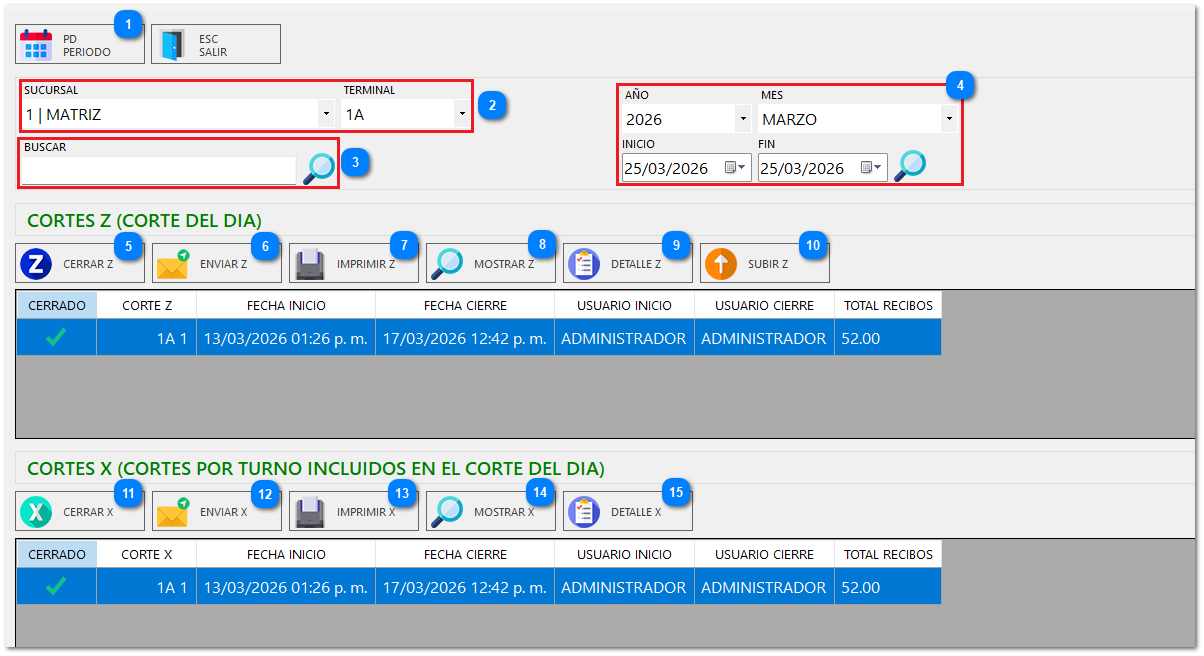Click Total Recibos header in Cortes Z table
The height and width of the screenshot is (656, 1204).
888,305
